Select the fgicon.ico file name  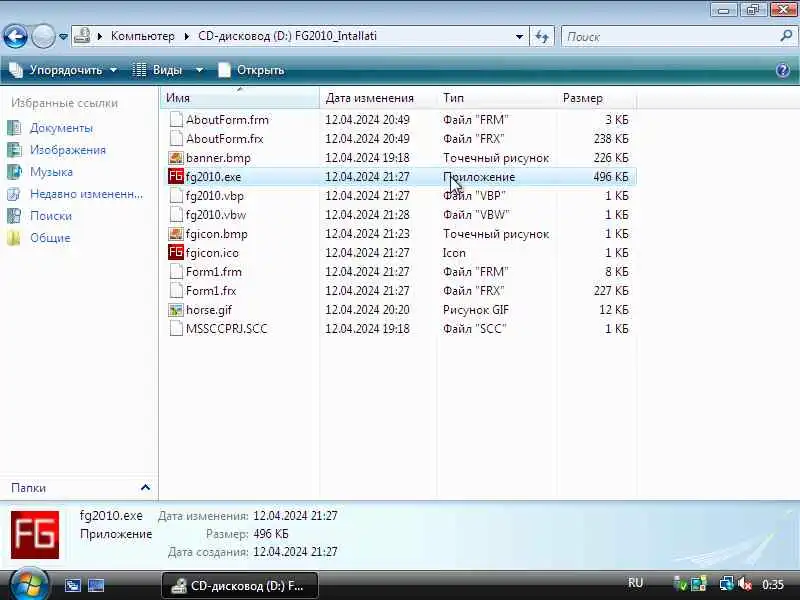(x=212, y=253)
